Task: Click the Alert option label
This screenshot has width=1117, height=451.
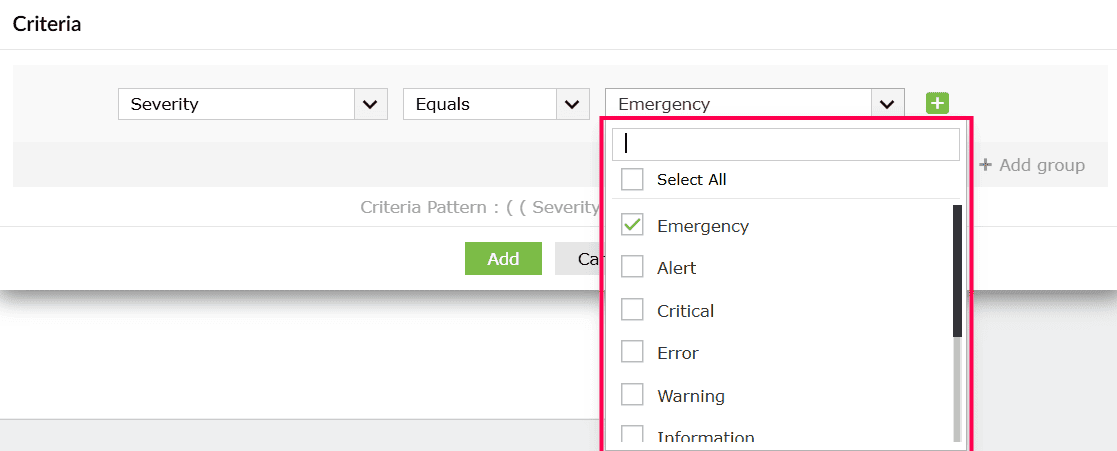Action: click(676, 268)
